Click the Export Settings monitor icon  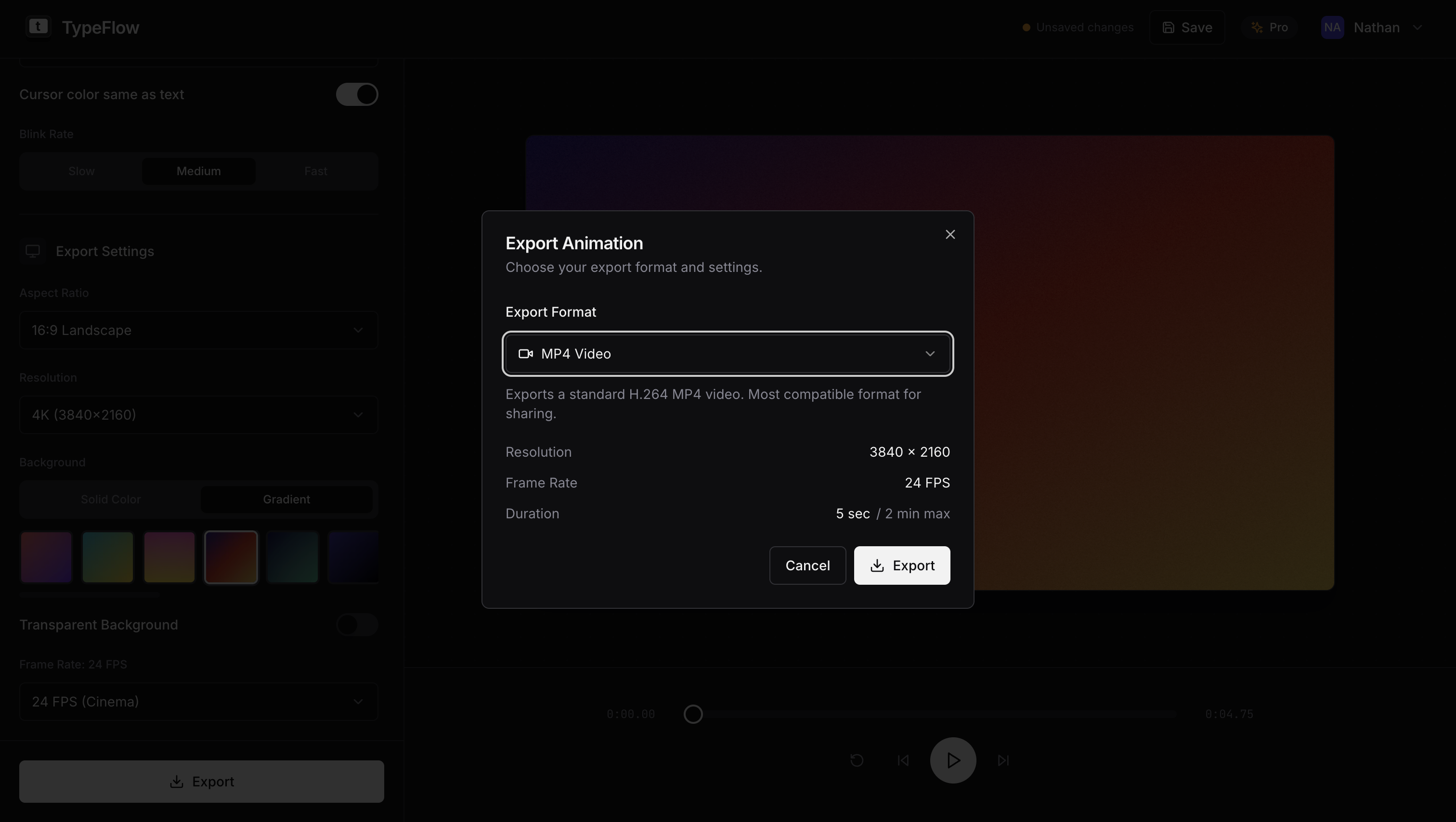point(33,251)
